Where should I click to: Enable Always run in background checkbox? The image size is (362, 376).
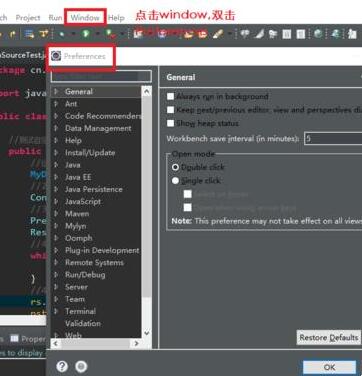170,96
